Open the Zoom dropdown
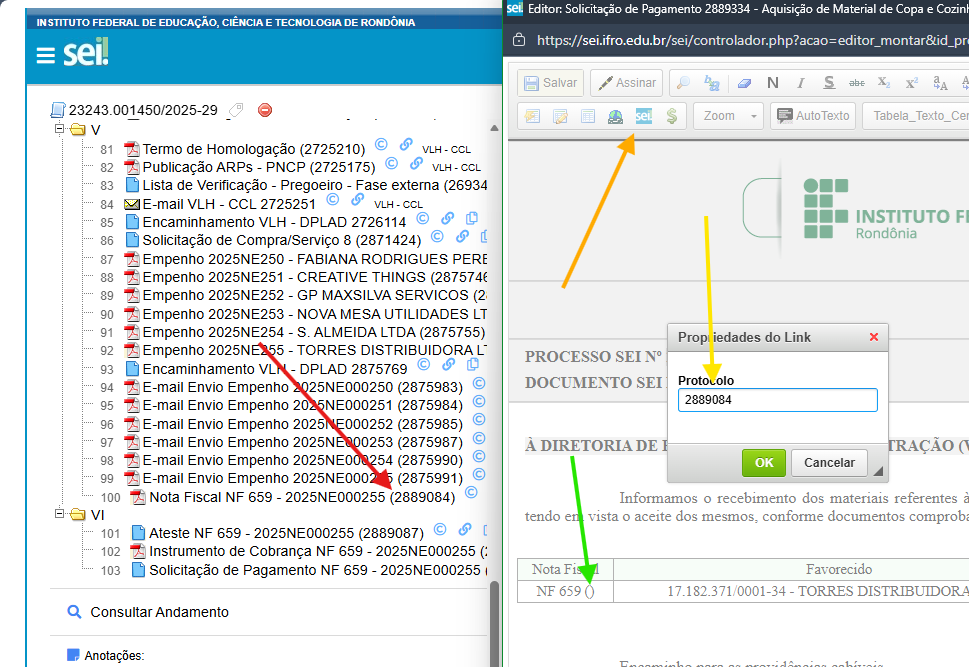The width and height of the screenshot is (969, 667). pyautogui.click(x=728, y=116)
